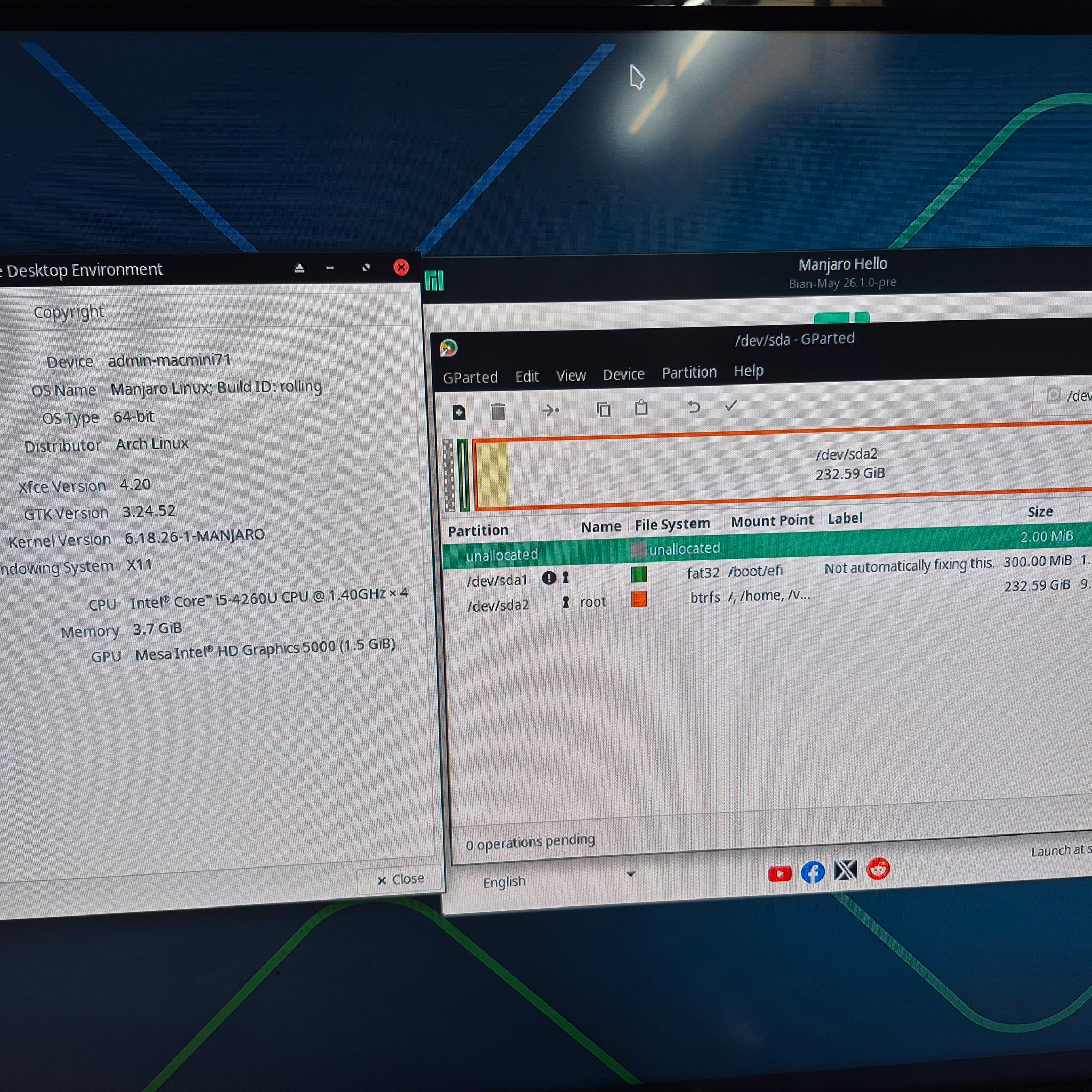Click 'Bian-May 26.1.0-pre' subtitle in Manjaro Hello
This screenshot has height=1092, width=1092.
coord(842,283)
